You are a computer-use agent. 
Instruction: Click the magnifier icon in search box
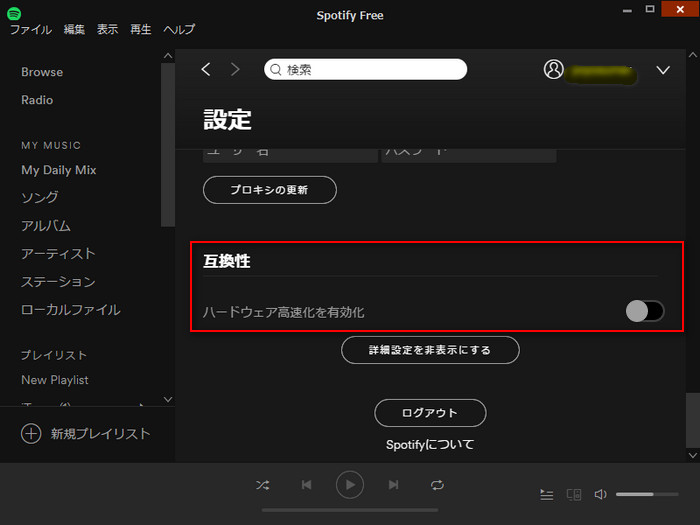click(x=275, y=70)
